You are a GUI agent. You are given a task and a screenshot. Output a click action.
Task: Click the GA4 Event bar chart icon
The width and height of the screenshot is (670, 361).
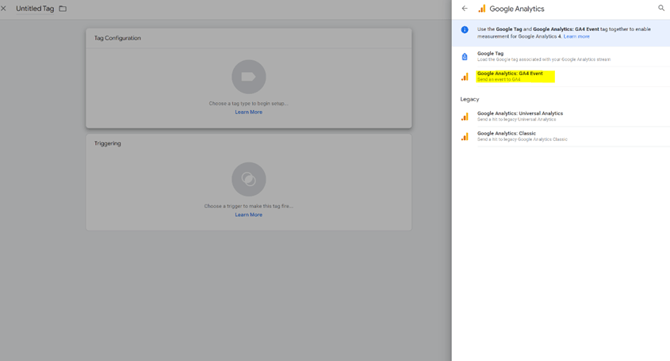coord(464,77)
